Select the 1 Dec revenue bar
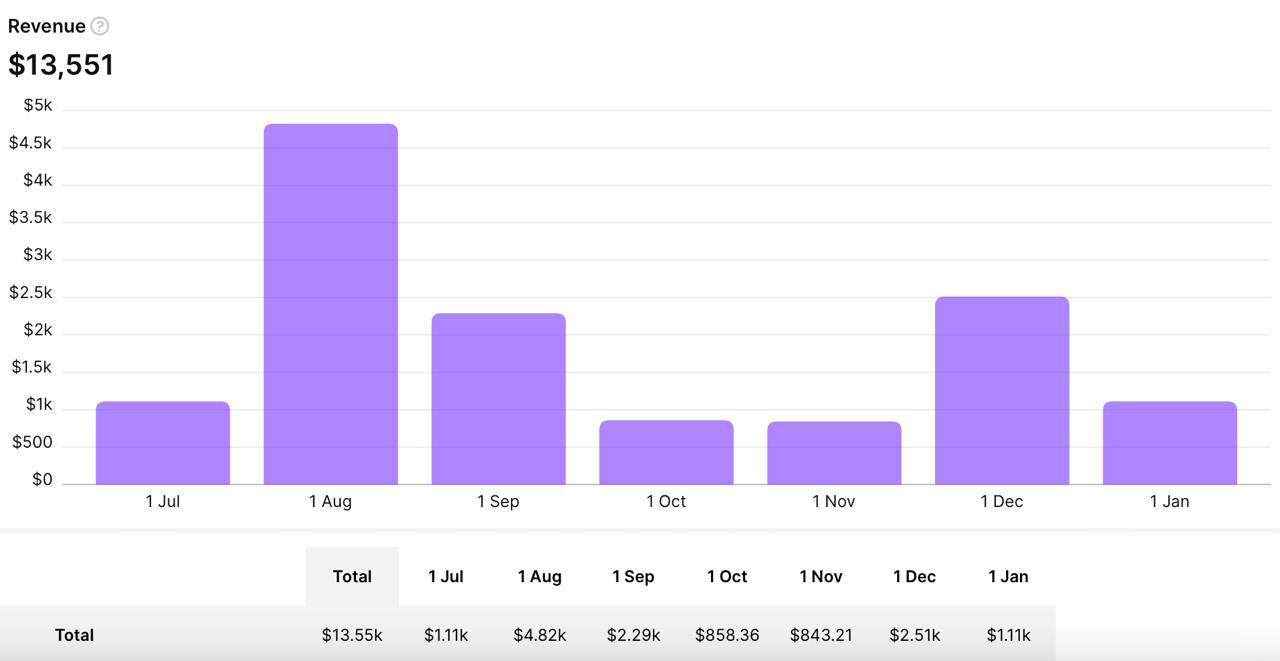 tap(1002, 390)
